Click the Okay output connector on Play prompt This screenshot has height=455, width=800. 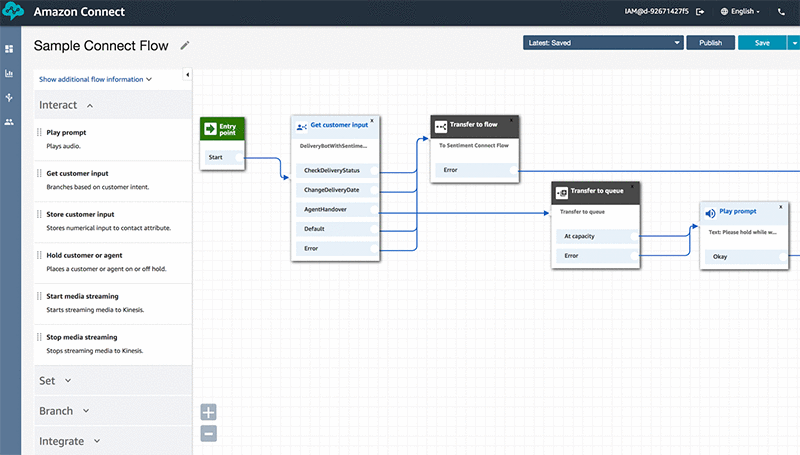[x=783, y=257]
